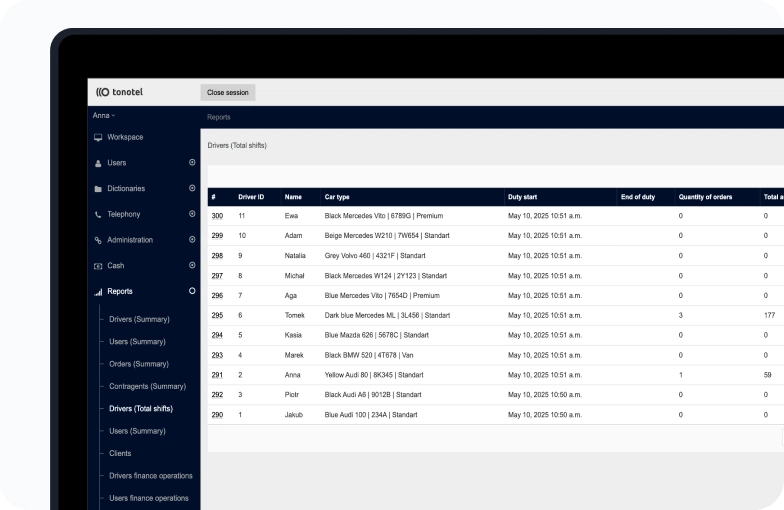Open Drivers (Summary) report
The image size is (784, 510).
[139, 319]
